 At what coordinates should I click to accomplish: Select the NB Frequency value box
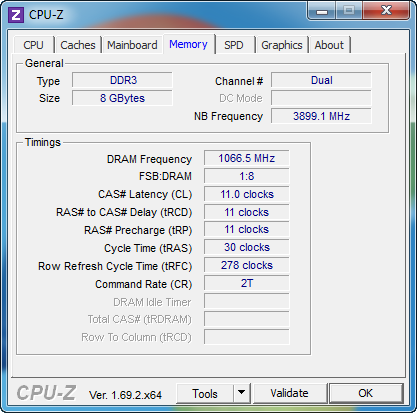tap(321, 116)
